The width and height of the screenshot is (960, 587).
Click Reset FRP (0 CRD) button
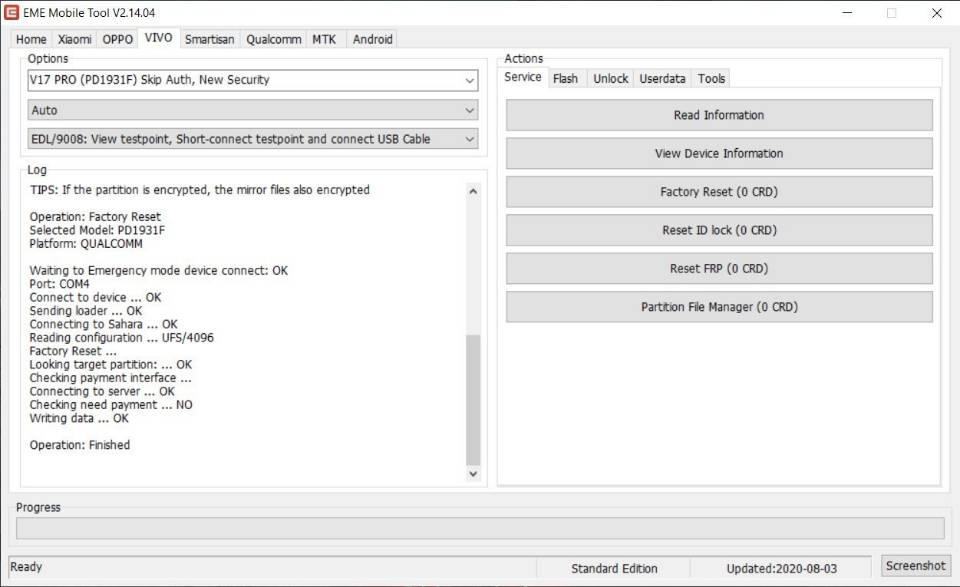point(719,269)
